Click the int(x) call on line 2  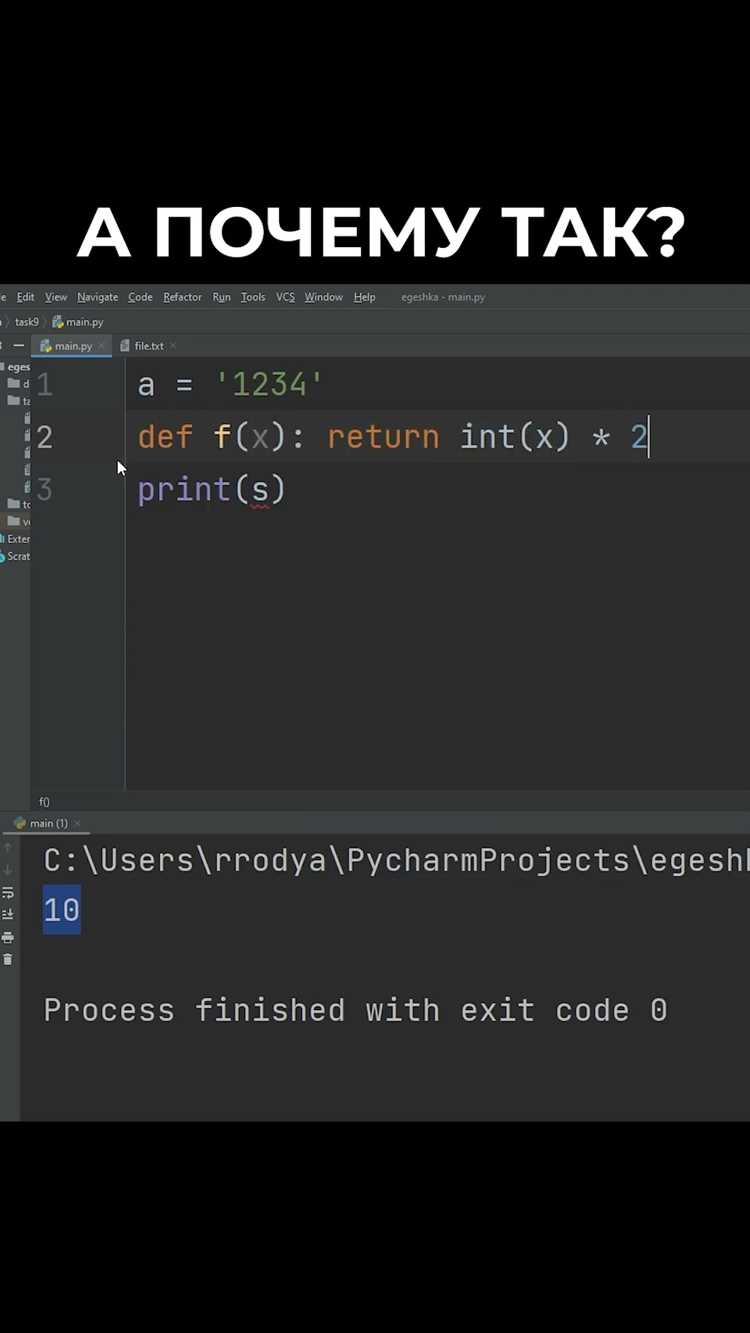(515, 437)
